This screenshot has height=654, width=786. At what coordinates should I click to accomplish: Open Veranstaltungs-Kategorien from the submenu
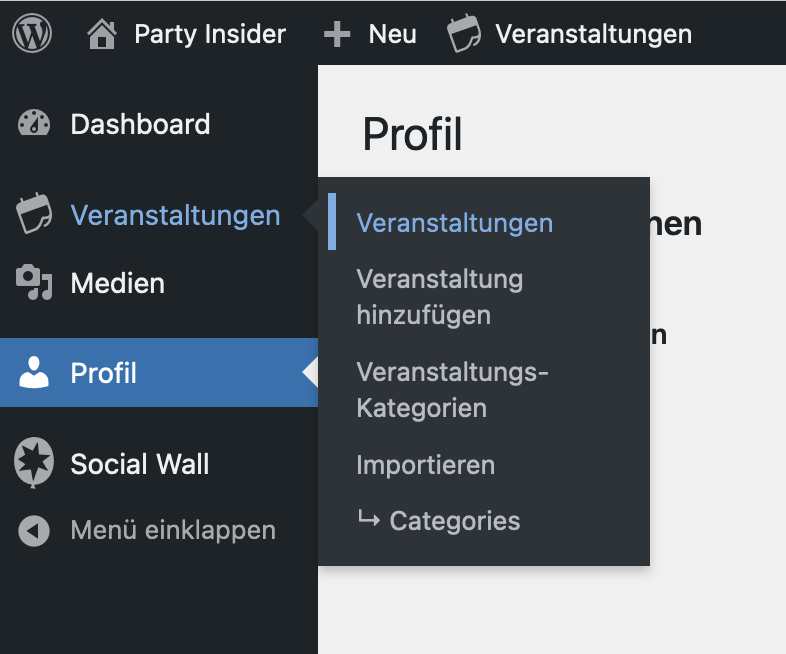(x=452, y=390)
